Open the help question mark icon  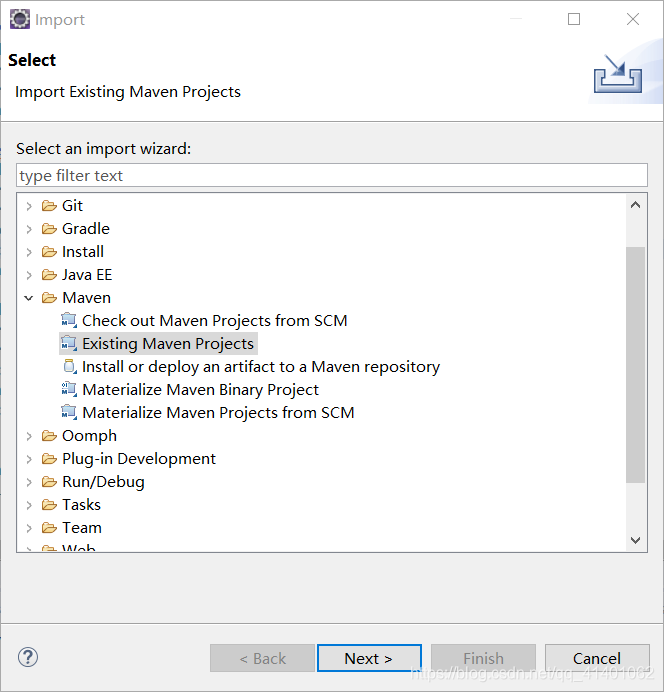pyautogui.click(x=28, y=657)
